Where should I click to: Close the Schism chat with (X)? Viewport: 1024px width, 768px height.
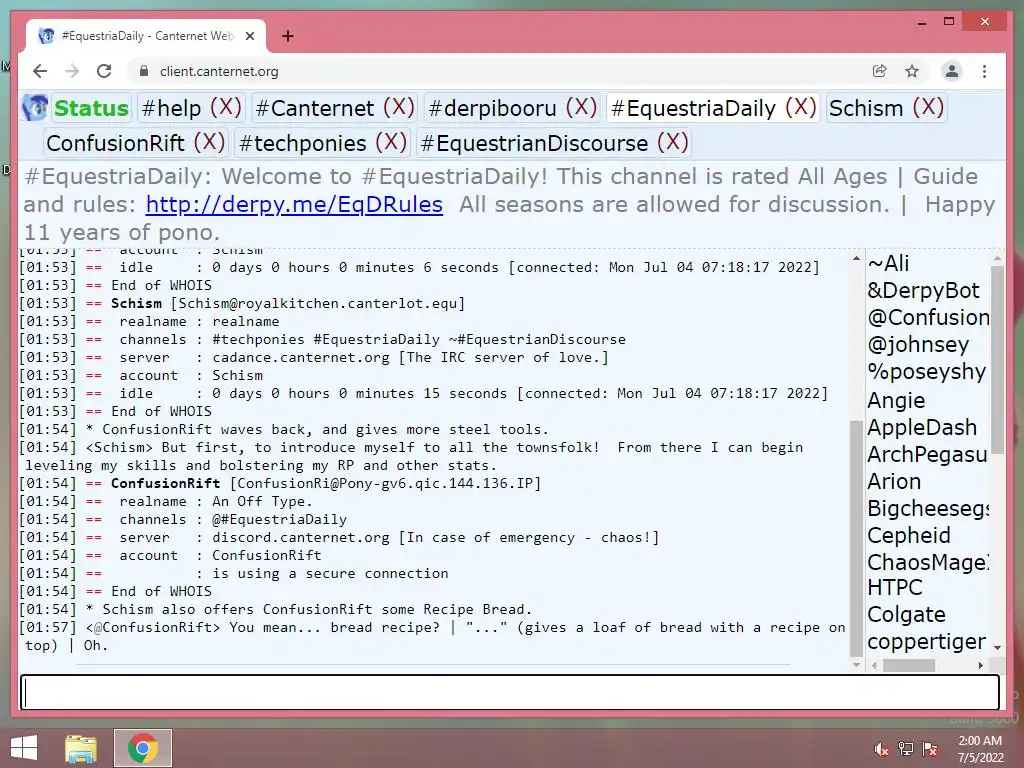[928, 107]
